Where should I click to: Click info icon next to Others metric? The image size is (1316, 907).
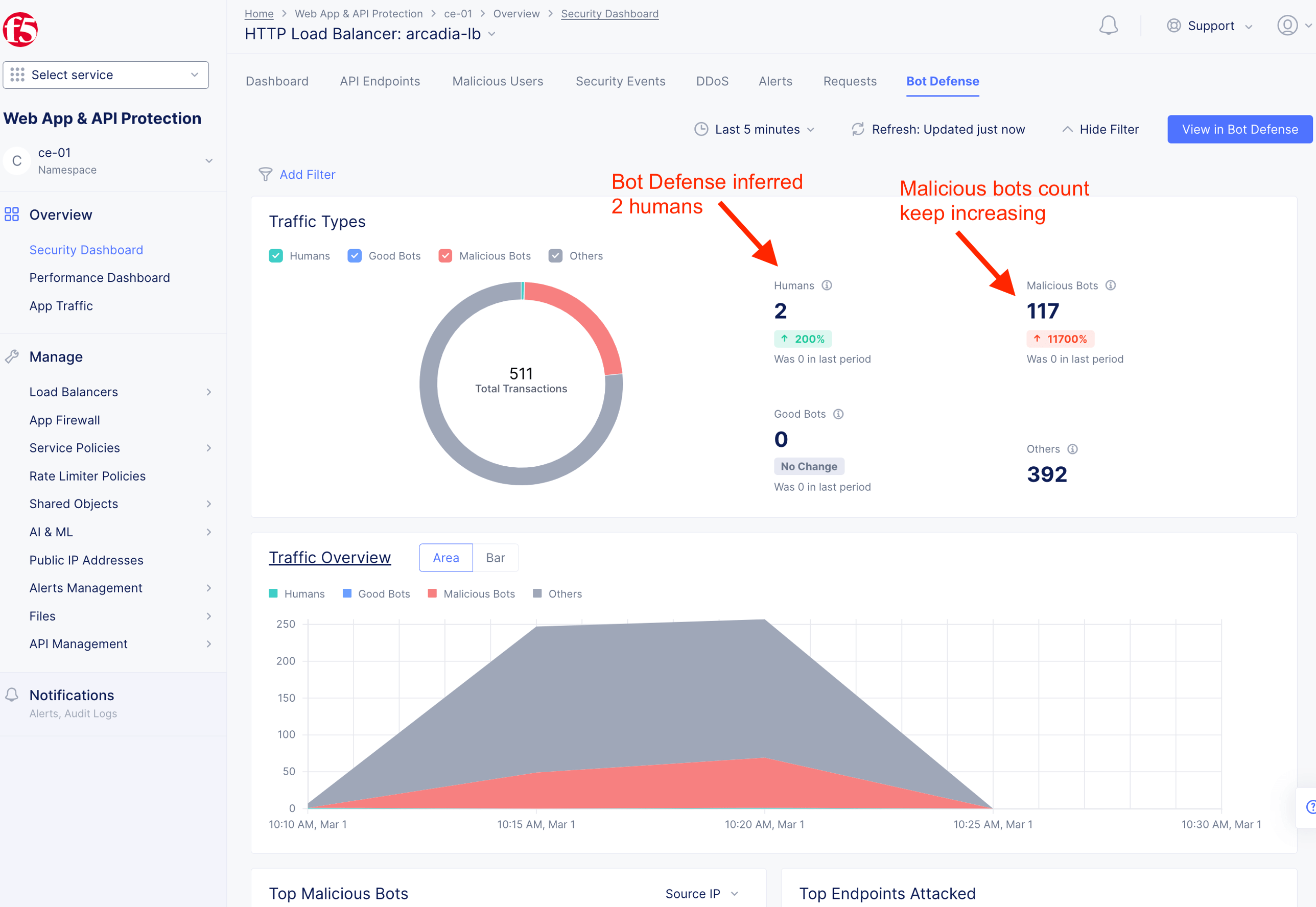1072,449
